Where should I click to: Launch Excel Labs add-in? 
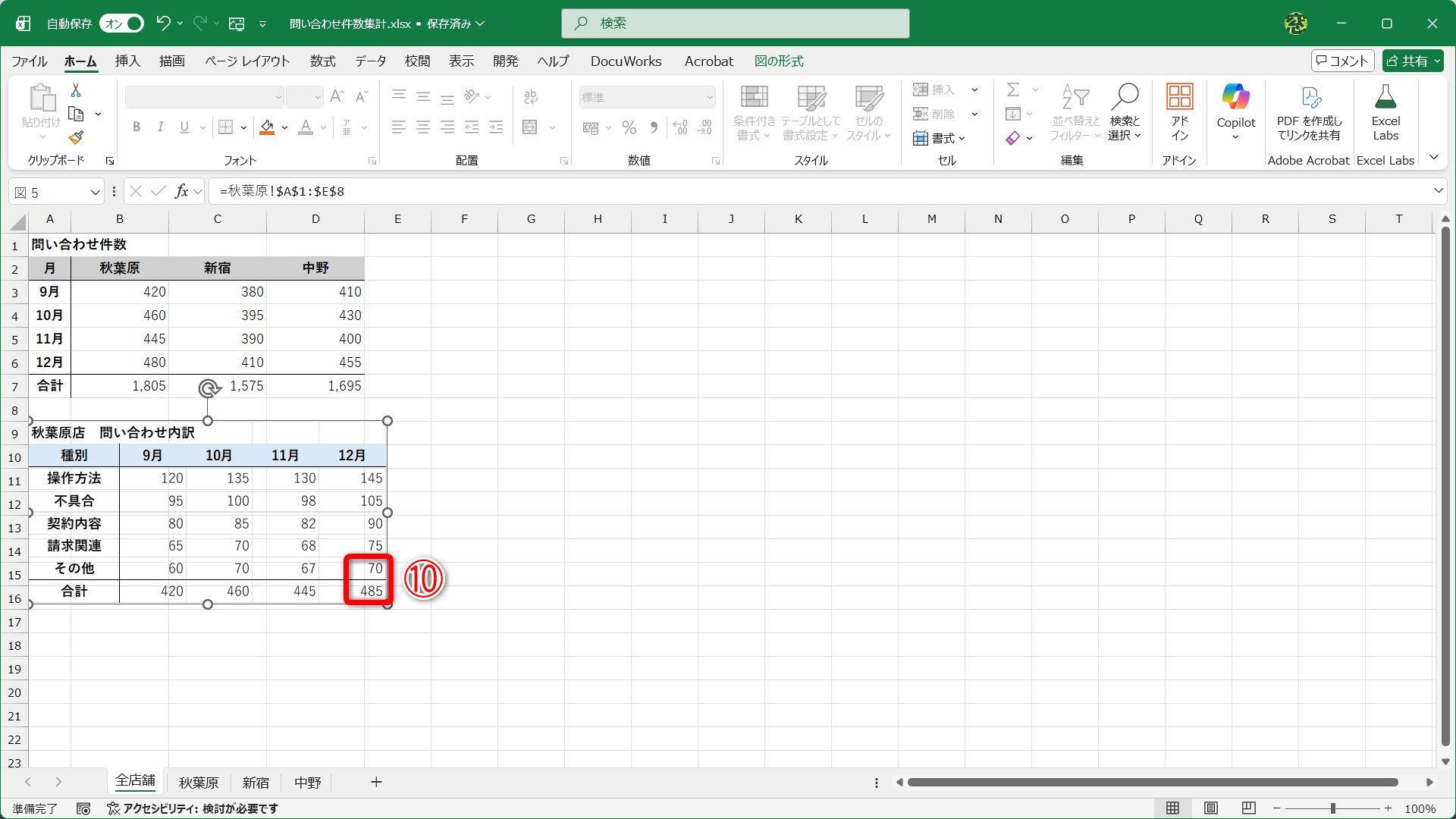pos(1385,111)
